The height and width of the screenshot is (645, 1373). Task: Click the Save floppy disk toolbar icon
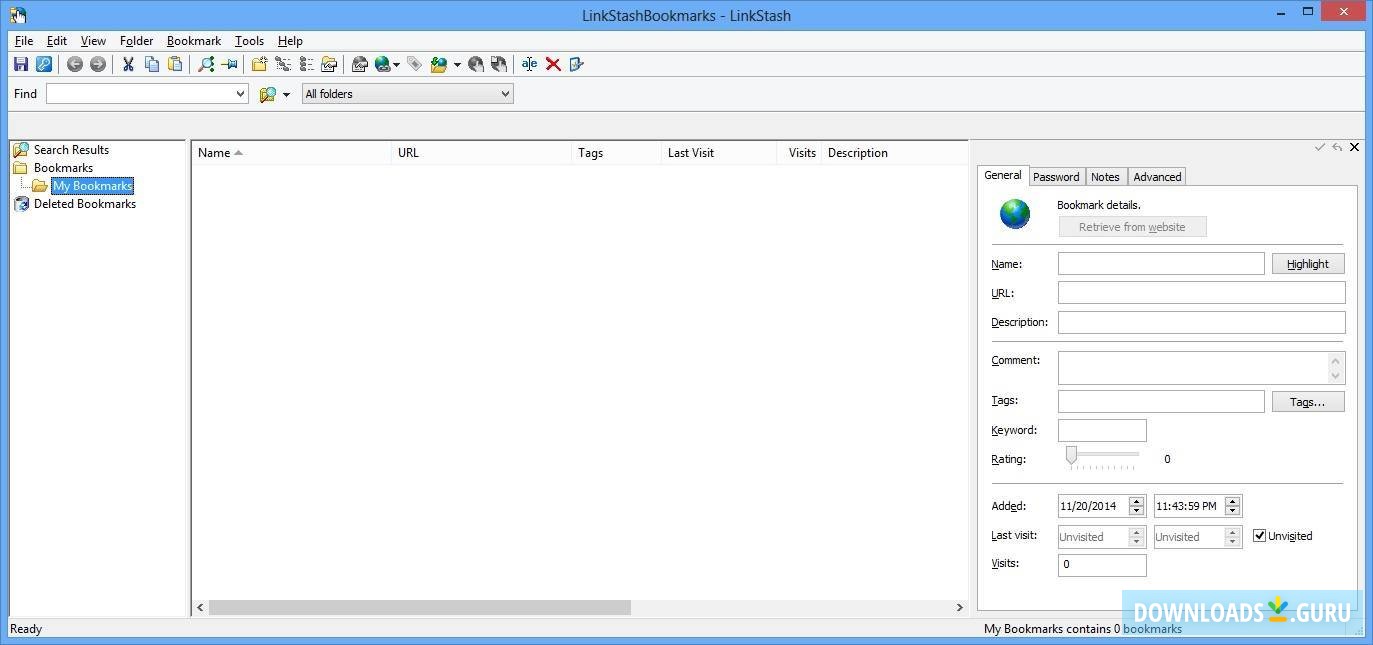point(21,64)
